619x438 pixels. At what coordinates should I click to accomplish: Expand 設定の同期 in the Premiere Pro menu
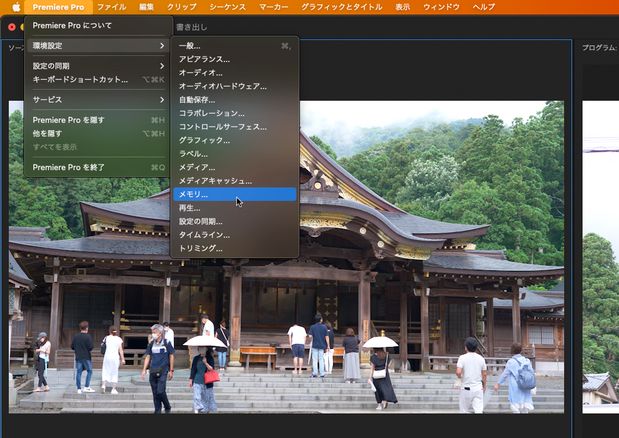[96, 66]
